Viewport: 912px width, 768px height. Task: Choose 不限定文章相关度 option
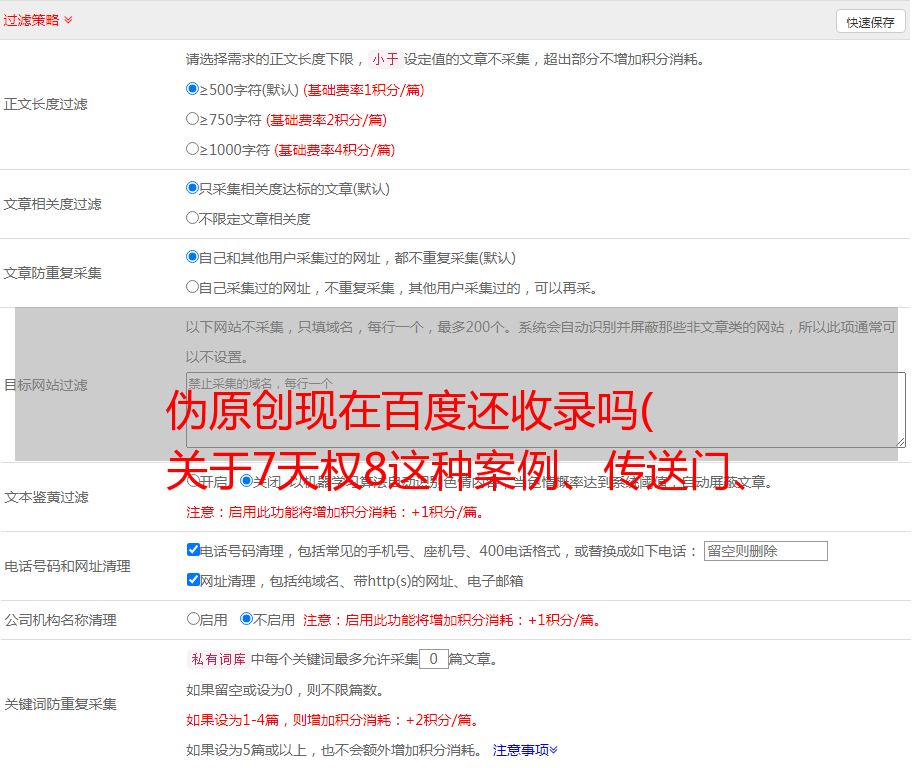(x=193, y=218)
